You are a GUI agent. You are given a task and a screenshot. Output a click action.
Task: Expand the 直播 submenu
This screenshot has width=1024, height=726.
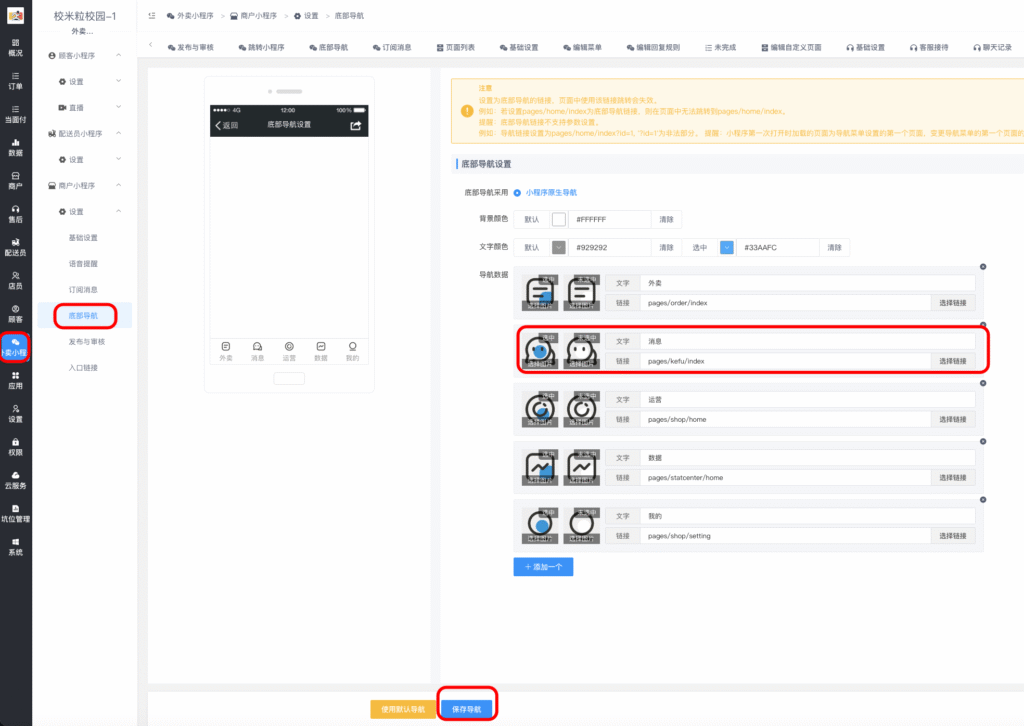pyautogui.click(x=118, y=107)
